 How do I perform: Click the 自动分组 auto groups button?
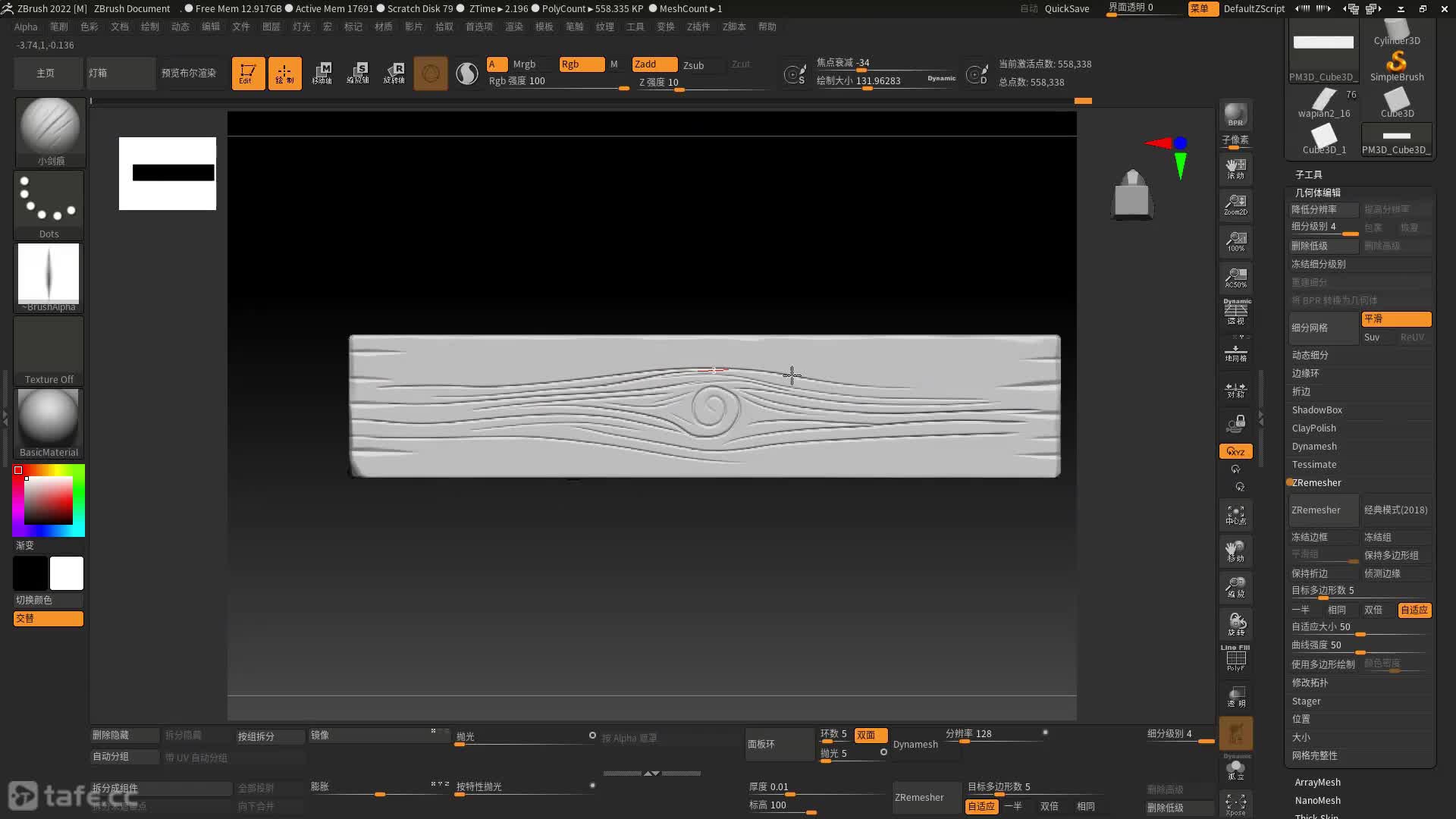coord(124,757)
